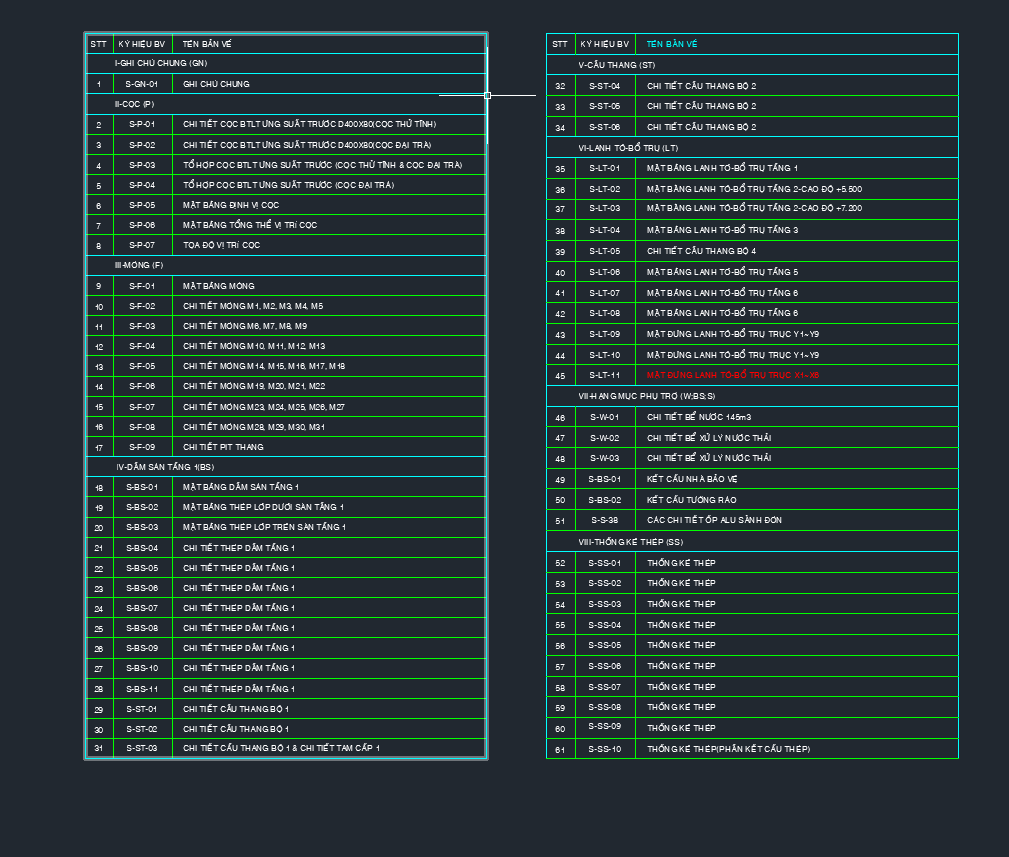Select the 'TÊN BẢN VẼ' header in the right table
This screenshot has width=1009, height=857.
click(672, 44)
